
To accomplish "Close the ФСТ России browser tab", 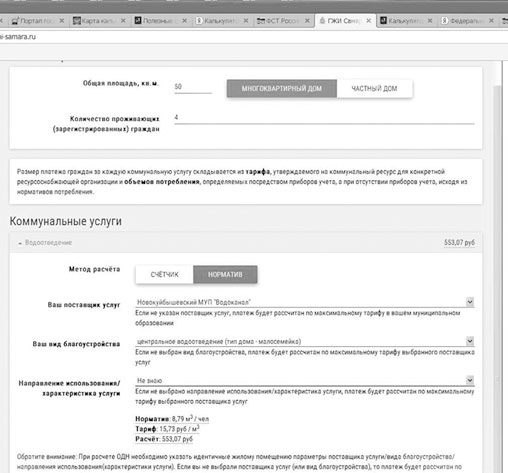I will click(x=307, y=21).
